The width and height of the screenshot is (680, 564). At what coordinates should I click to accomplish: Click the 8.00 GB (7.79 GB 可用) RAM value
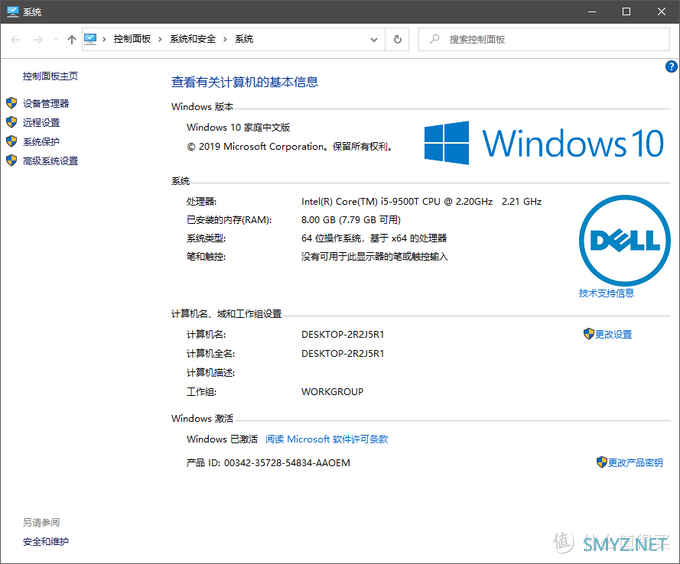pyautogui.click(x=351, y=220)
